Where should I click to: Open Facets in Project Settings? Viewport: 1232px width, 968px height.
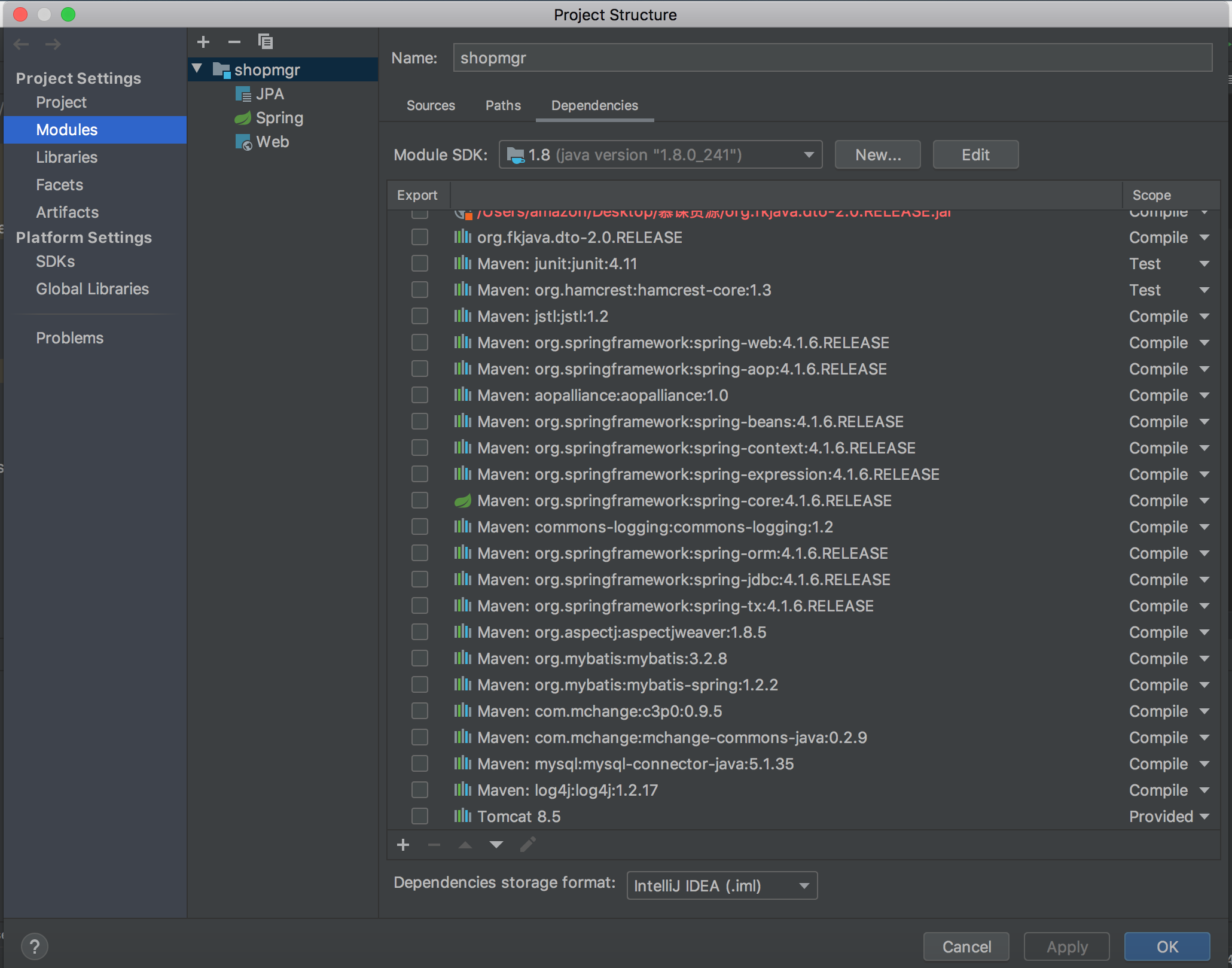click(x=59, y=185)
